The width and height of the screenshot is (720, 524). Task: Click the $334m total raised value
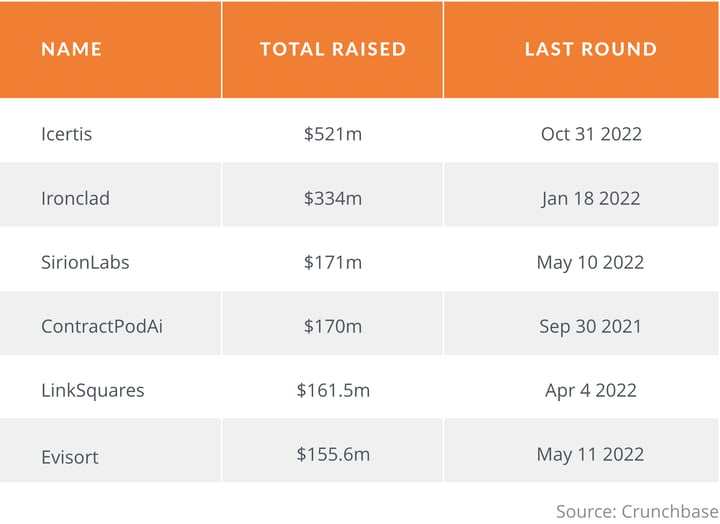pyautogui.click(x=333, y=198)
